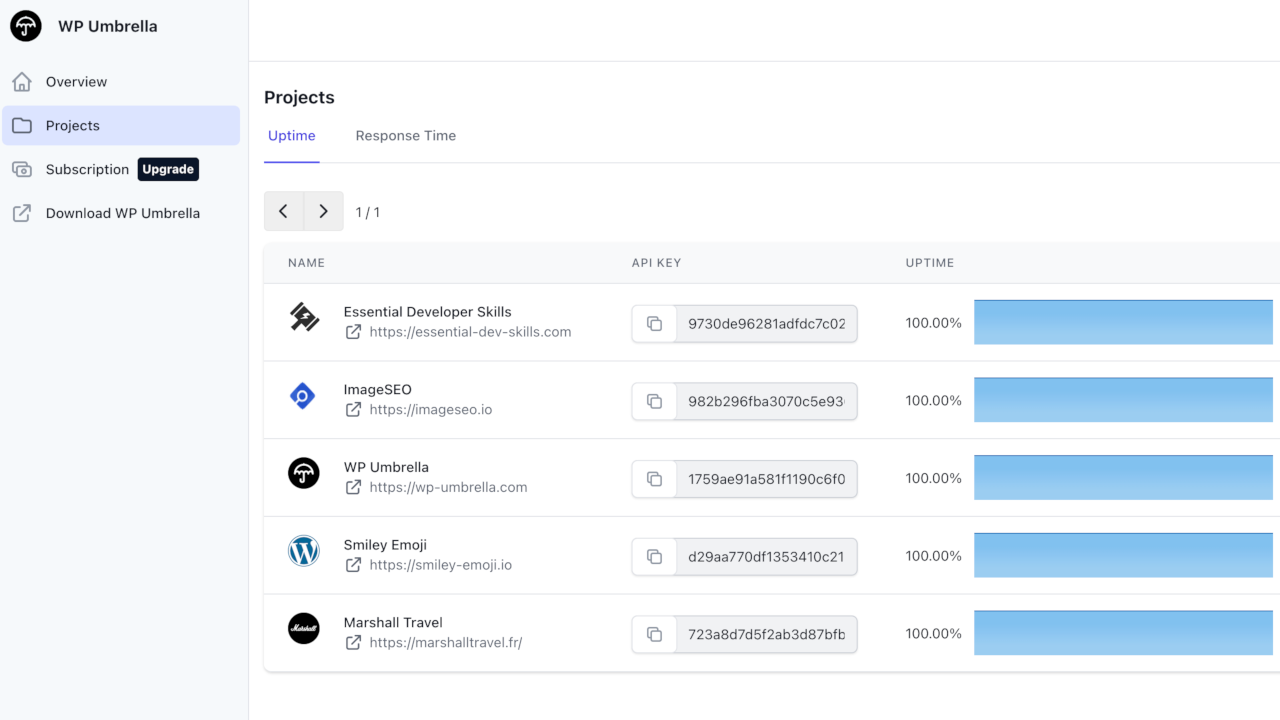1280x720 pixels.
Task: Open Download WP Umbrella link
Action: pyautogui.click(x=122, y=213)
